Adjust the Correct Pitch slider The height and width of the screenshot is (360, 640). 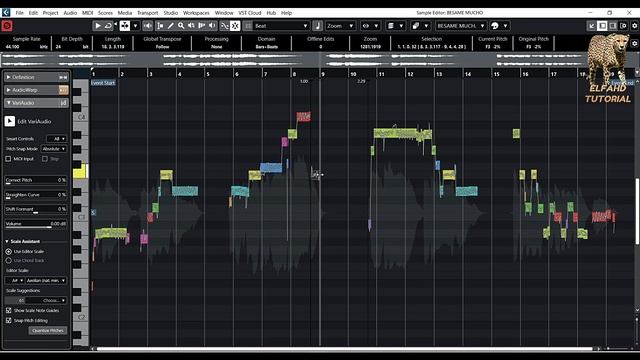tap(36, 180)
